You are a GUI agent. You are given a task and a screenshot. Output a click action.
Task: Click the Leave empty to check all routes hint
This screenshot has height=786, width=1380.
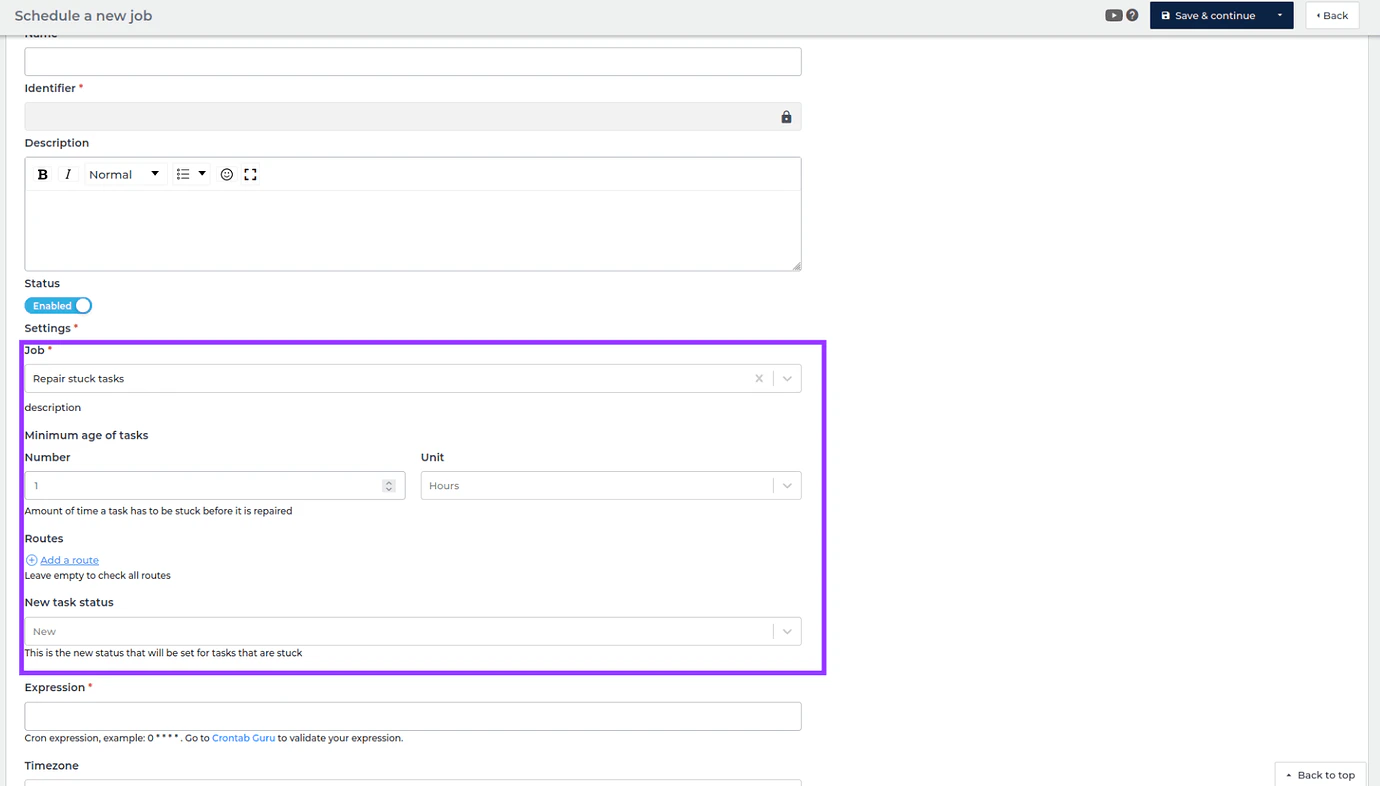98,575
